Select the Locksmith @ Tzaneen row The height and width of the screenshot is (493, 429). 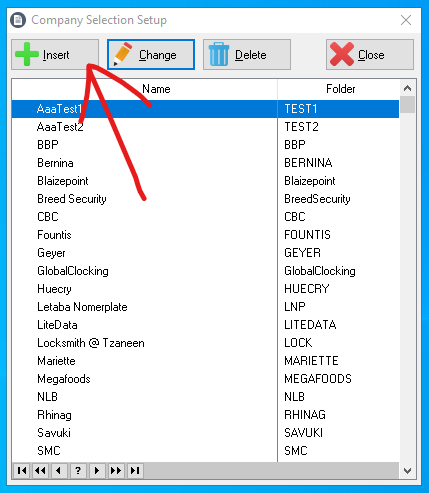click(x=205, y=343)
